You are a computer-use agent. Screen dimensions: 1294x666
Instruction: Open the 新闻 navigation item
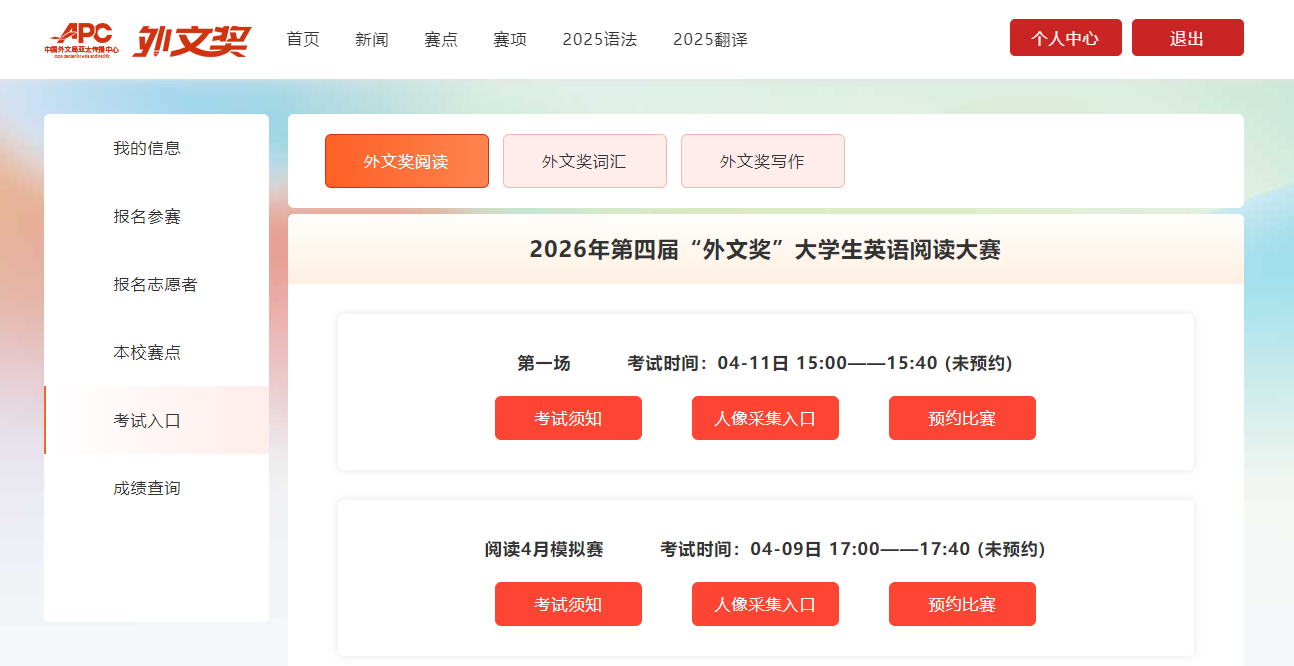[372, 39]
